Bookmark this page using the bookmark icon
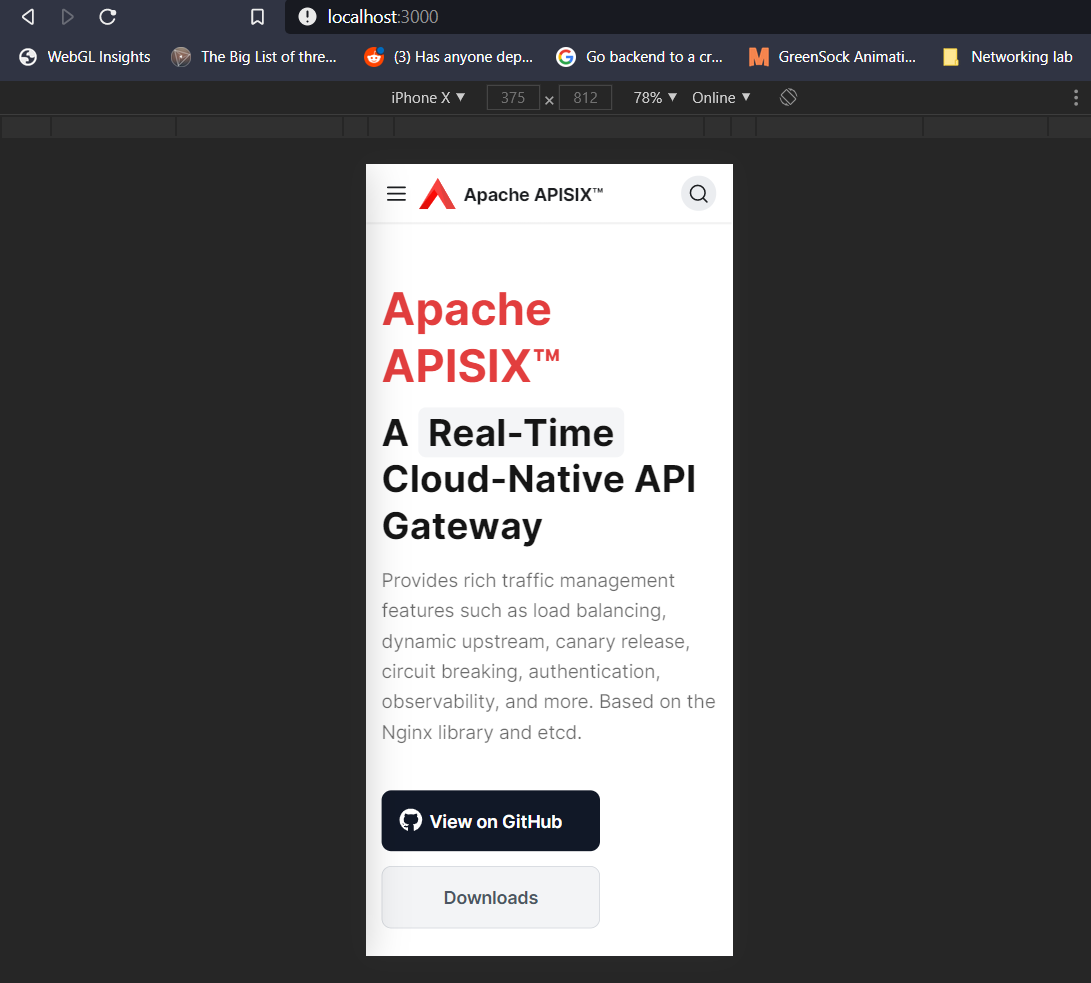Image resolution: width=1091 pixels, height=983 pixels. coord(257,17)
